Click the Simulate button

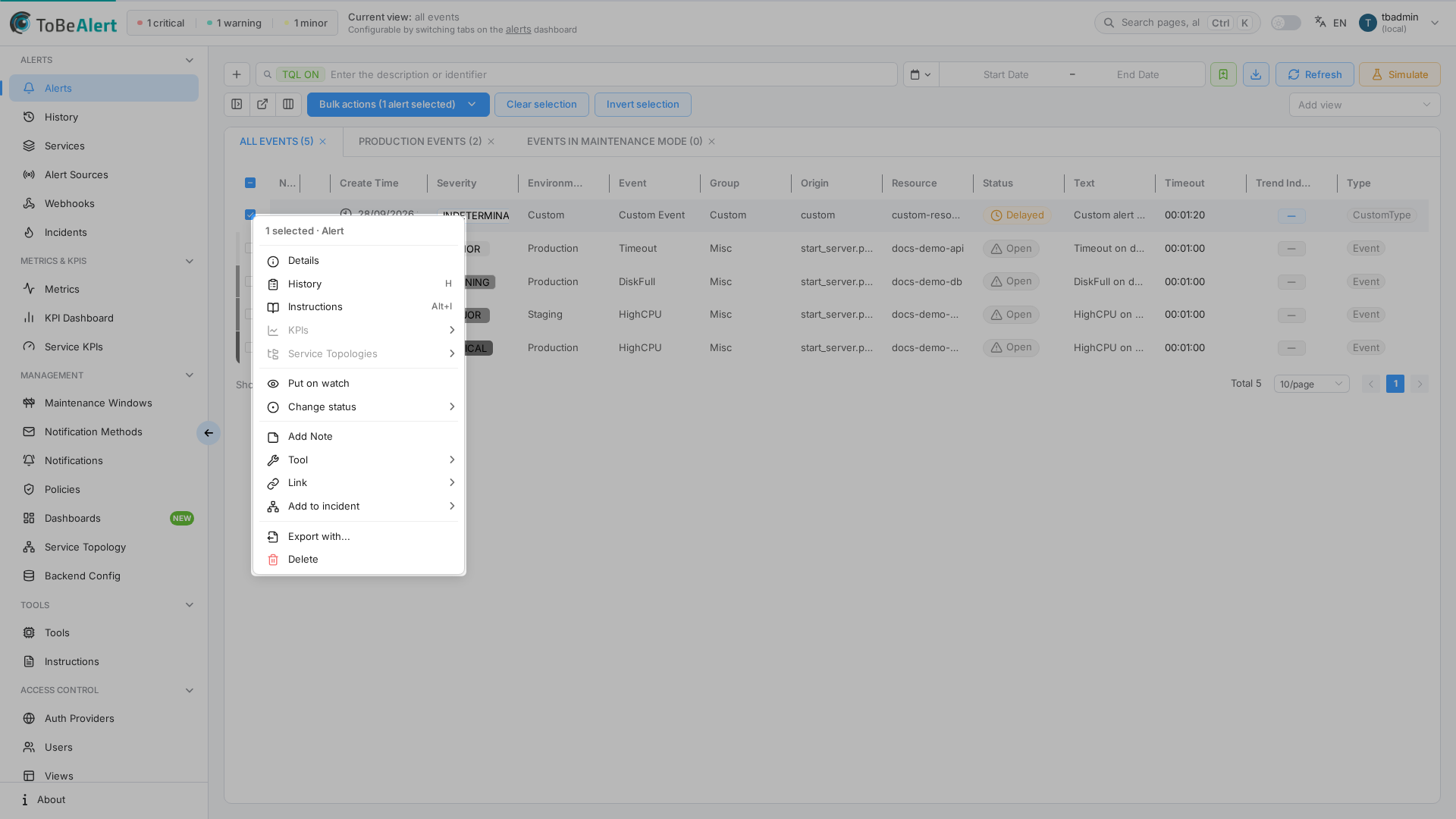(x=1399, y=74)
